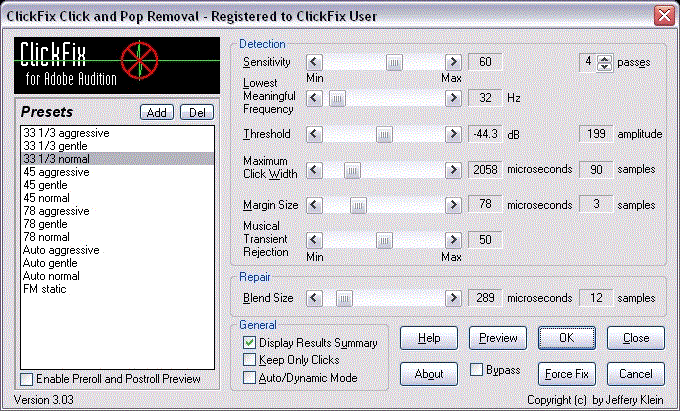The height and width of the screenshot is (411, 680).
Task: Decrement passes with the down spinner
Action: click(x=604, y=66)
